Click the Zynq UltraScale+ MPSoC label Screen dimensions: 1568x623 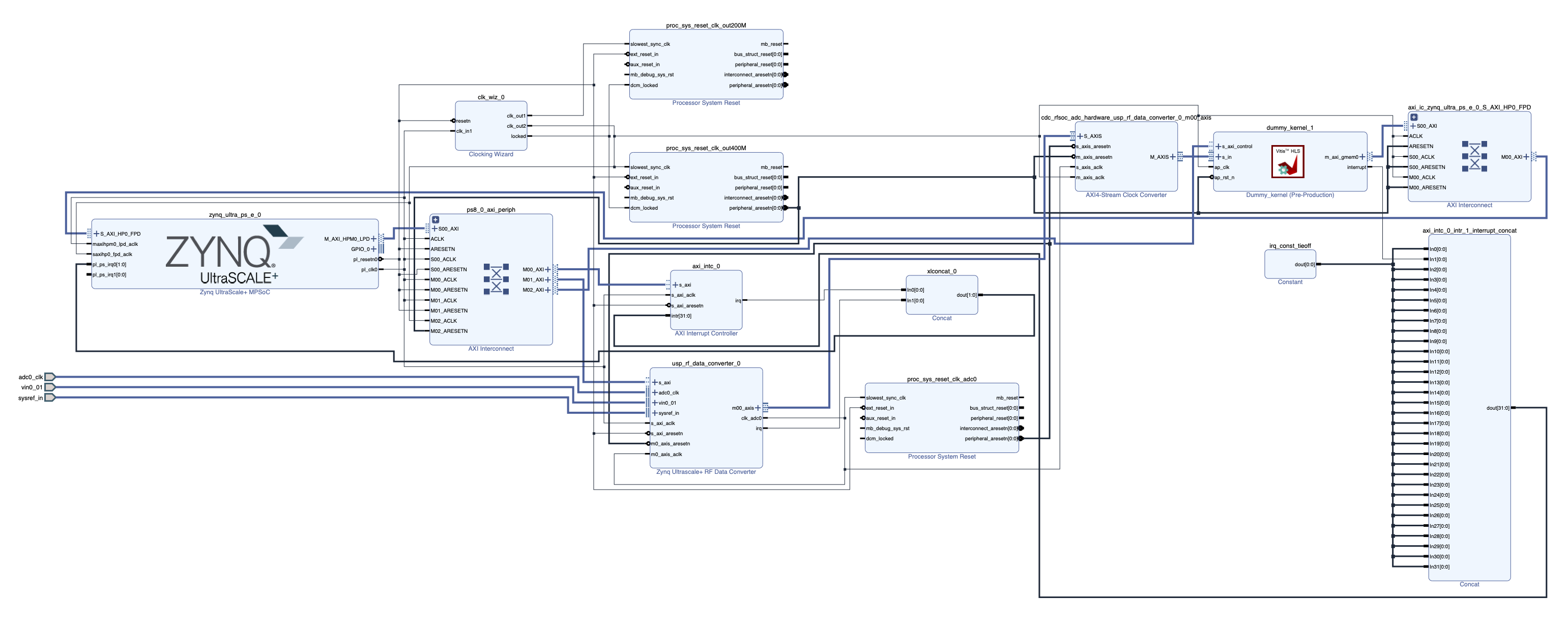click(235, 292)
